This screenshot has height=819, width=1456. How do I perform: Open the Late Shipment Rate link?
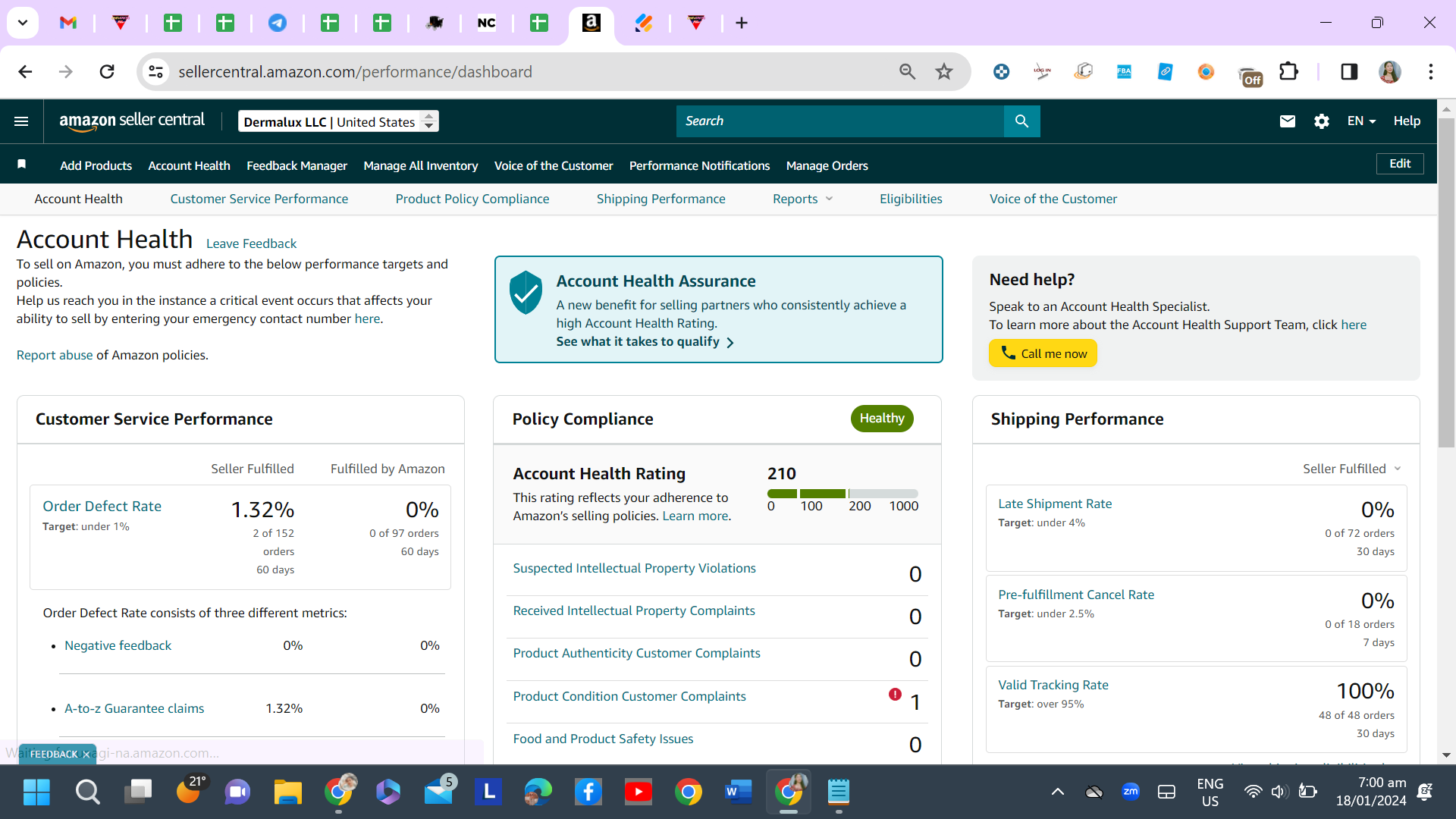pos(1055,504)
